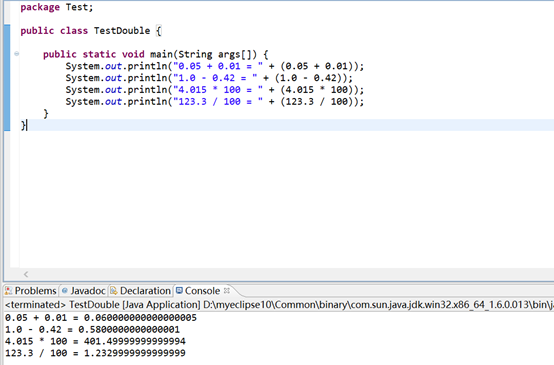Click the println line for 4.015 * 100

(214, 90)
